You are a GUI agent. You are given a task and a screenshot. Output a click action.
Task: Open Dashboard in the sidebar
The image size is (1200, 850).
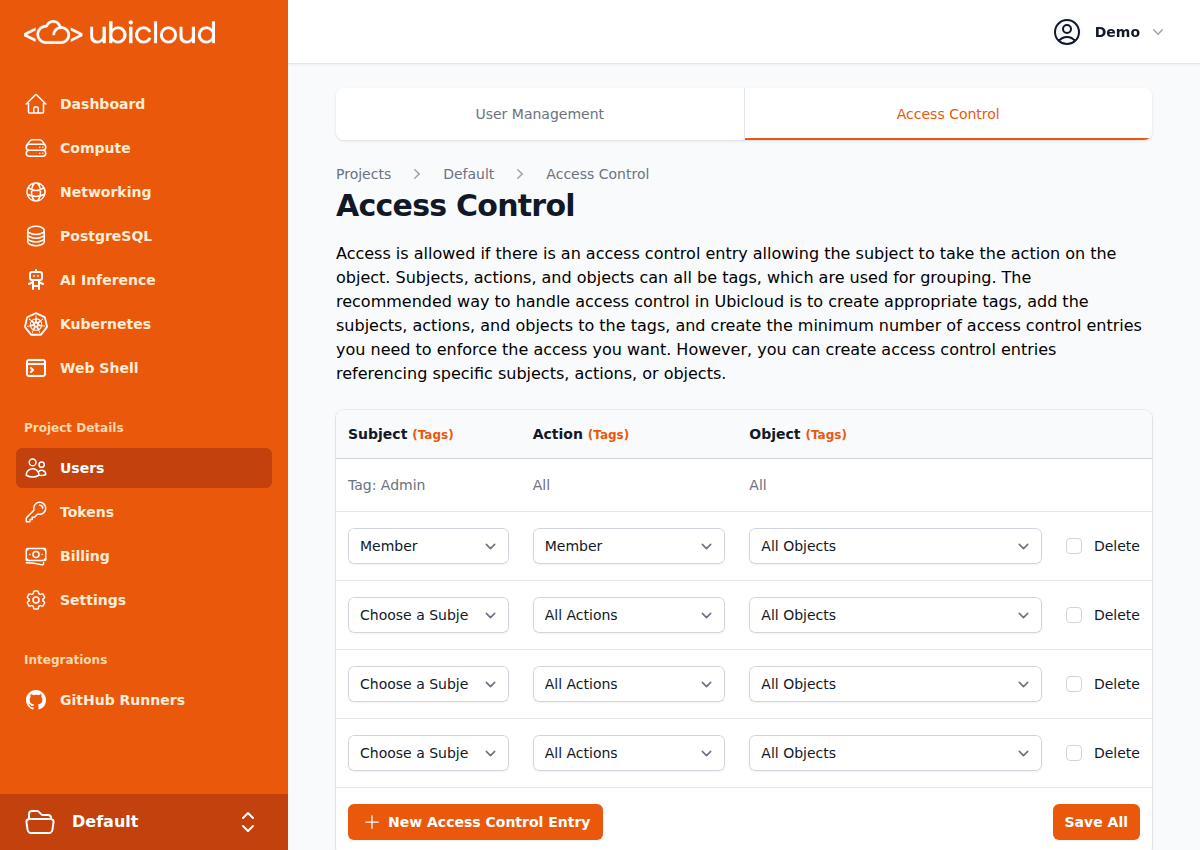click(x=144, y=104)
